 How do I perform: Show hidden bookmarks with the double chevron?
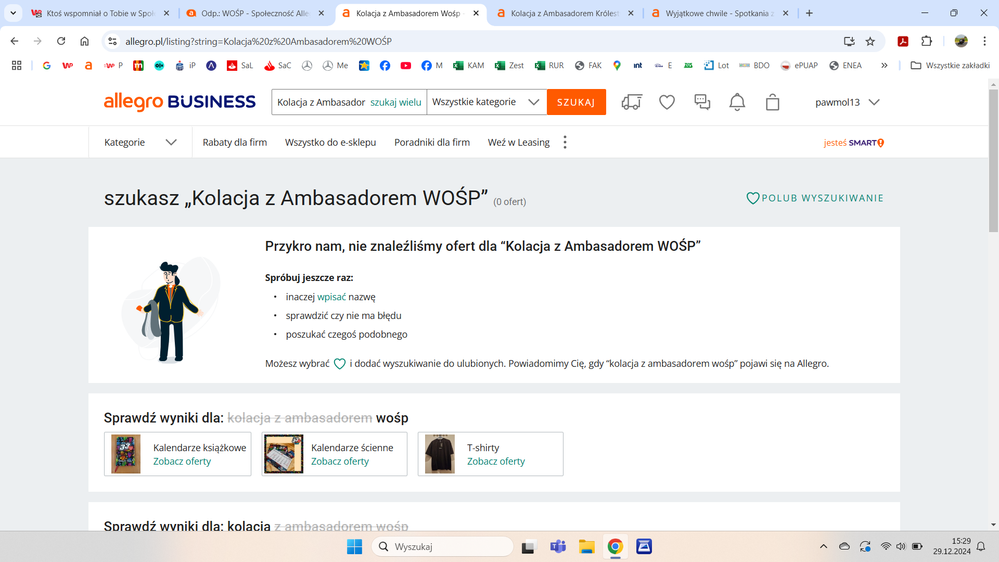[884, 65]
